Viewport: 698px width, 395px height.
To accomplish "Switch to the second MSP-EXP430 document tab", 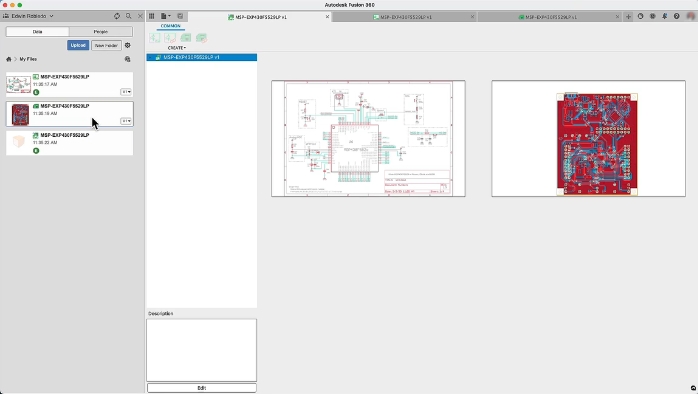I will (402, 17).
